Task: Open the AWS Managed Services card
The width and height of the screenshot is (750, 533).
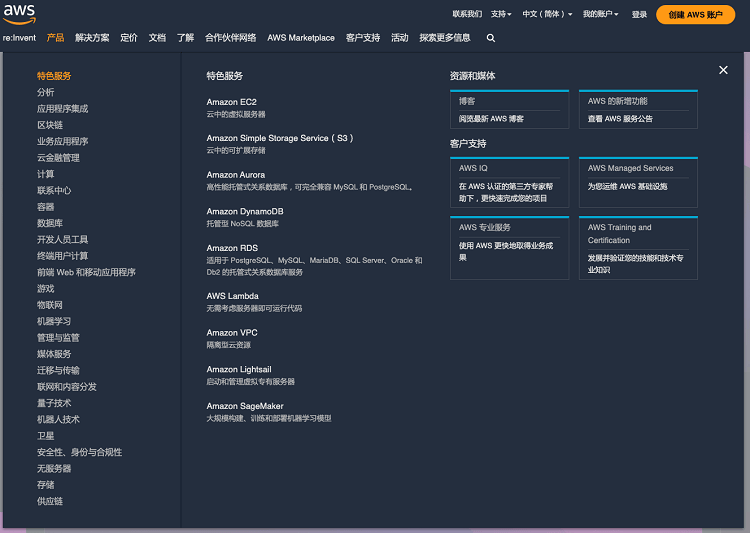Action: (x=638, y=182)
